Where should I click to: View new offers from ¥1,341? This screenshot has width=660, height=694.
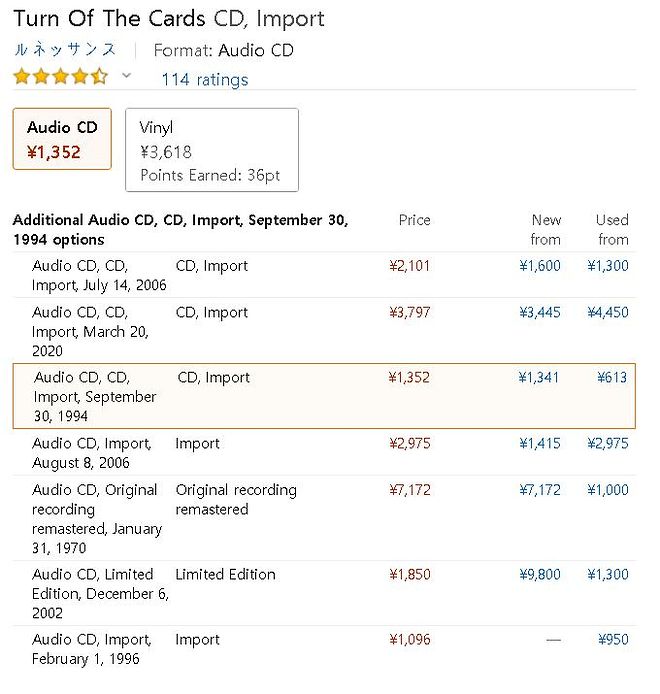coord(538,377)
